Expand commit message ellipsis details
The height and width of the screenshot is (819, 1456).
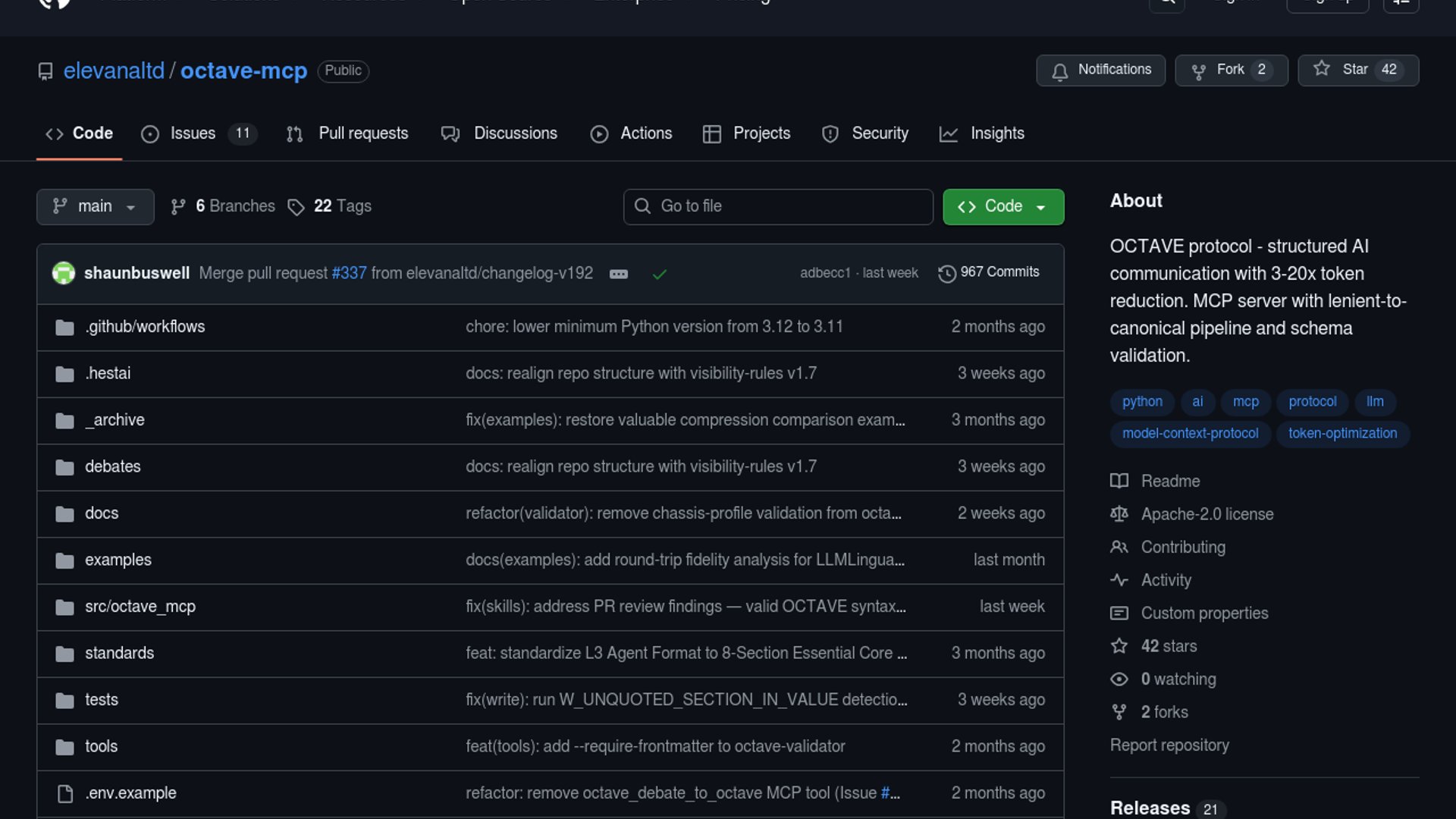coord(619,274)
